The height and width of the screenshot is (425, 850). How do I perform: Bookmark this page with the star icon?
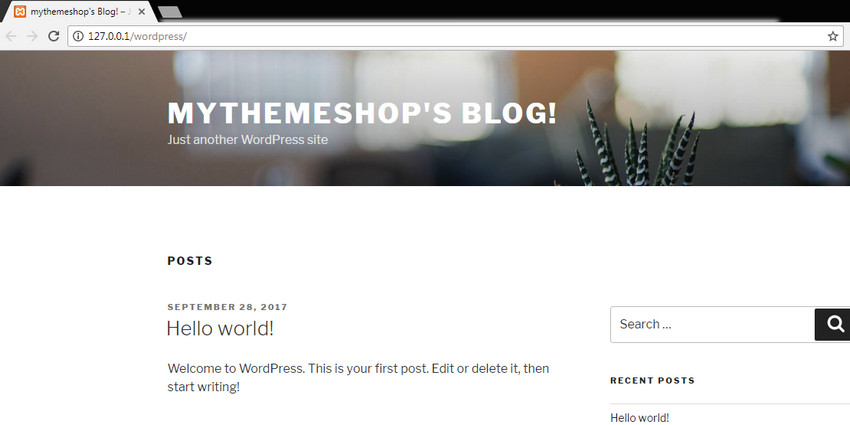pos(833,36)
